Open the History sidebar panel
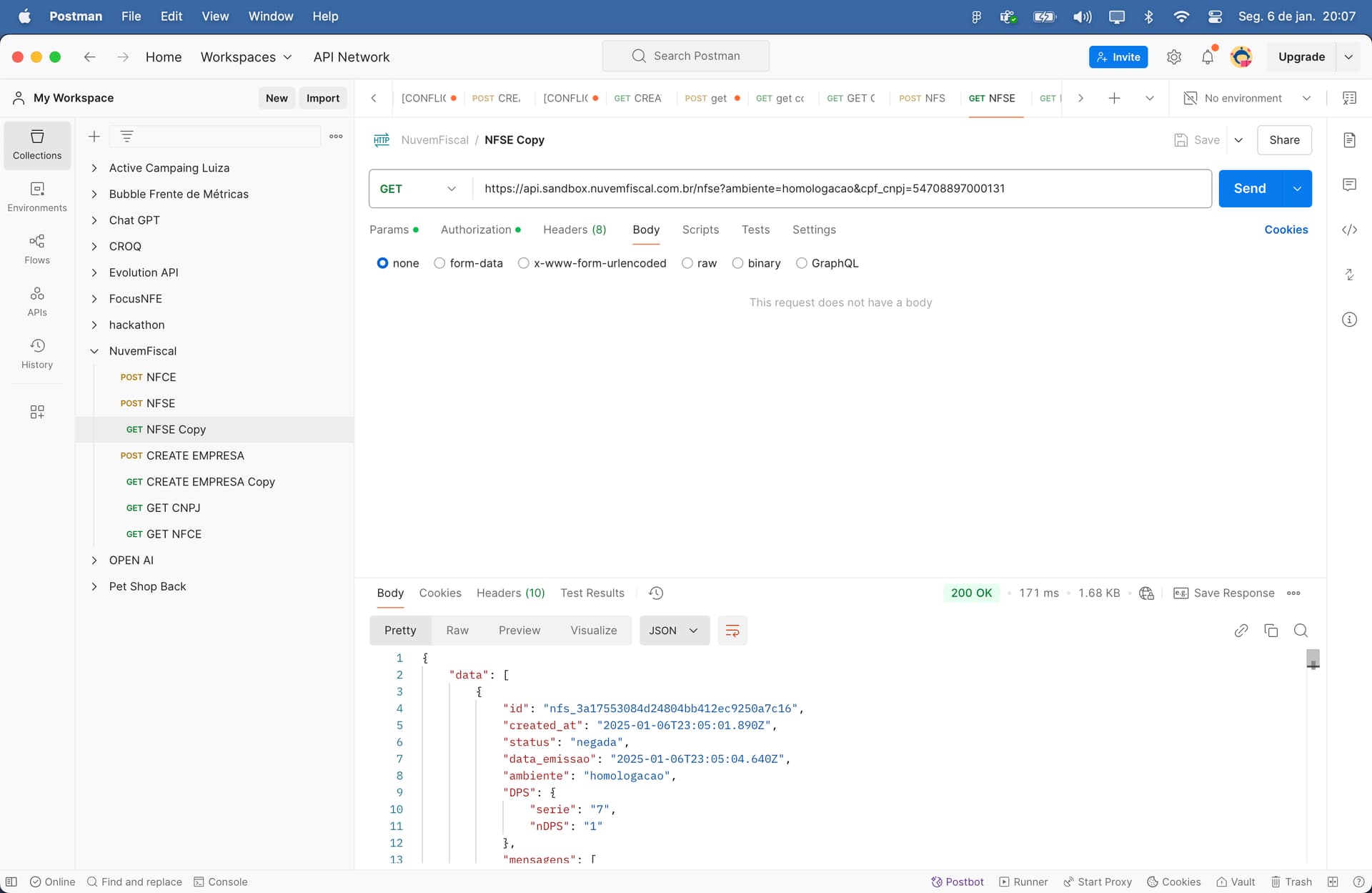1372x893 pixels. pos(37,354)
